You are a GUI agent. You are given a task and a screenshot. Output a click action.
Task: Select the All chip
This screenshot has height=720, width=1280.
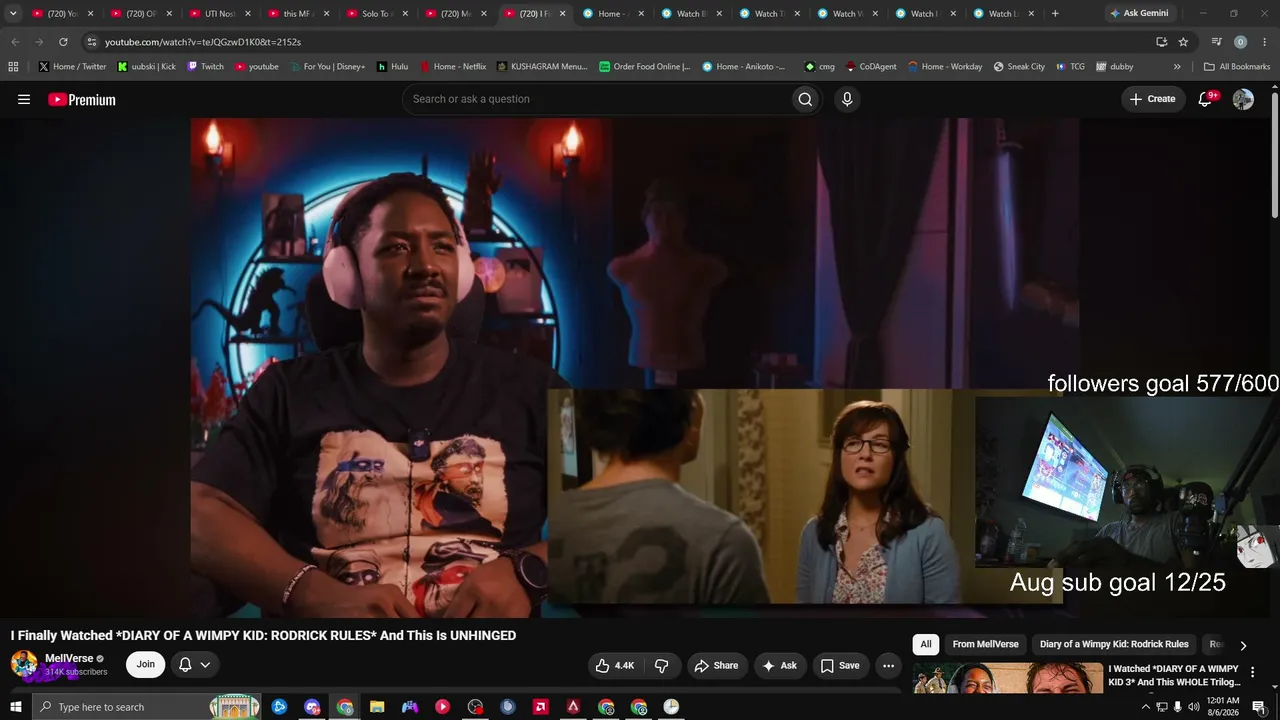click(x=926, y=644)
